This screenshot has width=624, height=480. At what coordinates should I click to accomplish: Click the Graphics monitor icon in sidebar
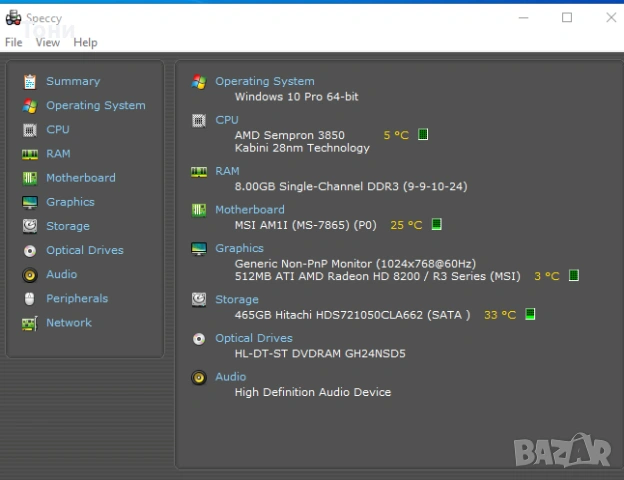point(30,203)
